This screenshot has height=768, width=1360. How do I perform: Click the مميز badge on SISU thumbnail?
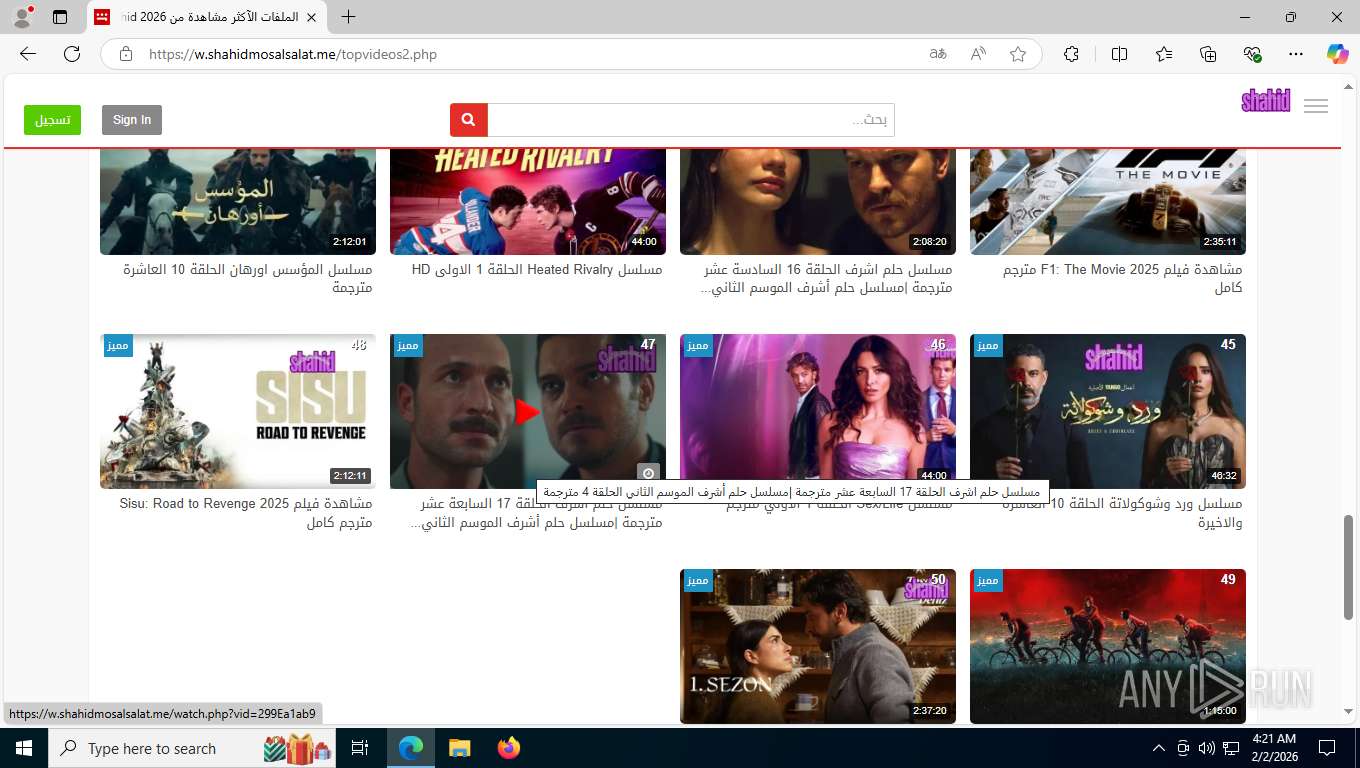tap(117, 345)
